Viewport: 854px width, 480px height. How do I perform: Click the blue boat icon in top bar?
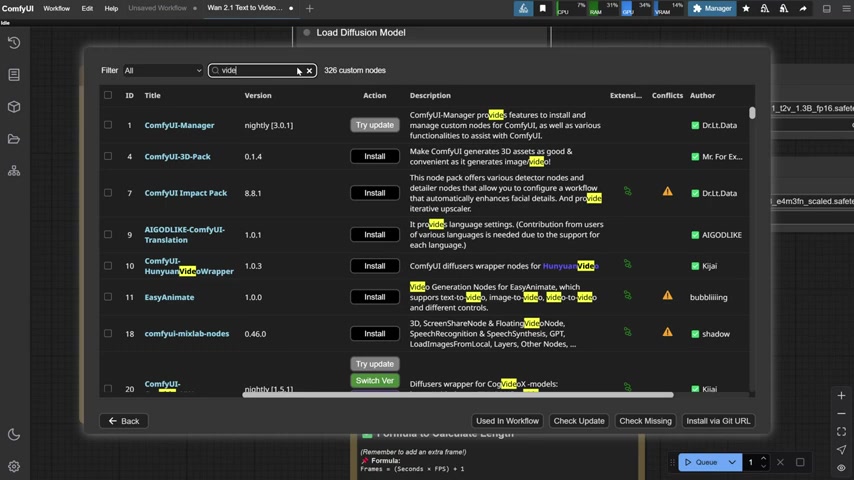523,8
